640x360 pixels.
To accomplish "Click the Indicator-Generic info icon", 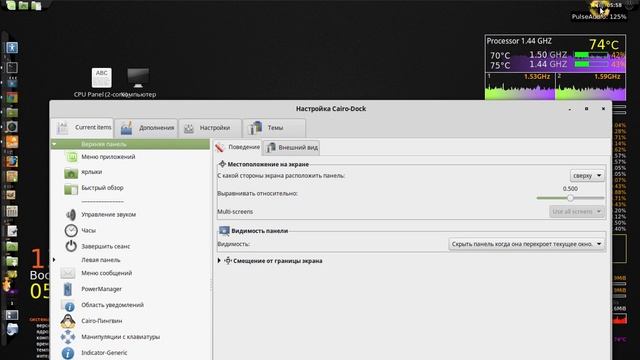I will click(x=68, y=353).
